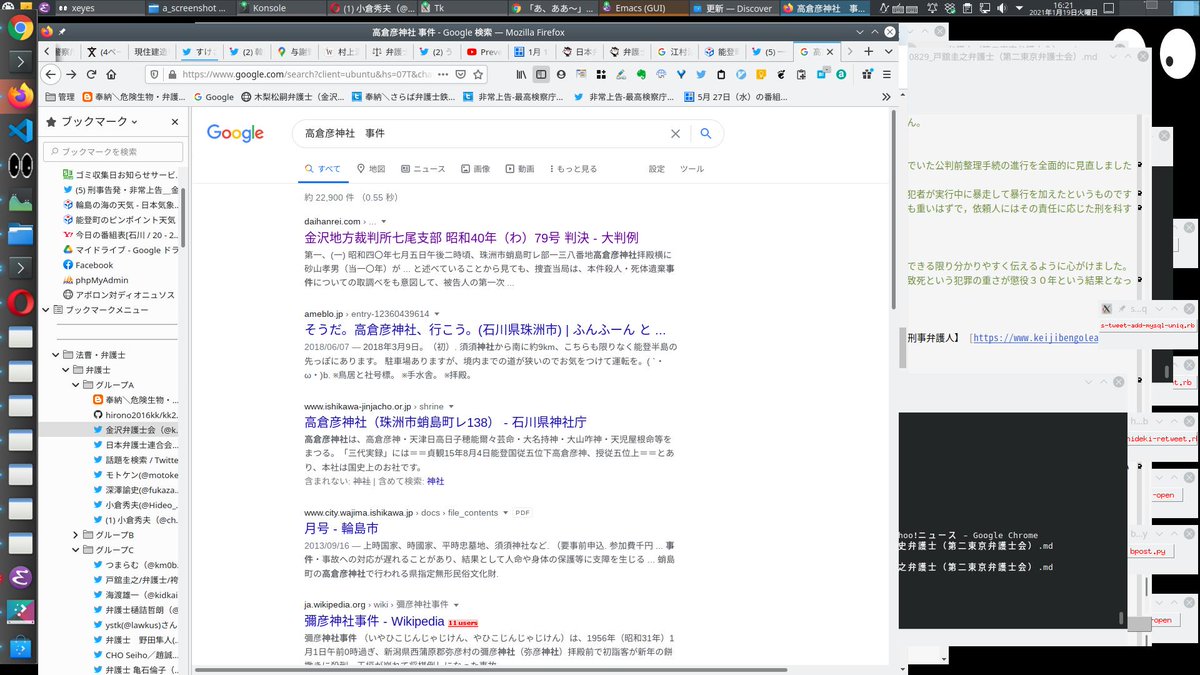Open the 管理 bookmarks toolbar folder
1200x675 pixels.
pyautogui.click(x=59, y=97)
